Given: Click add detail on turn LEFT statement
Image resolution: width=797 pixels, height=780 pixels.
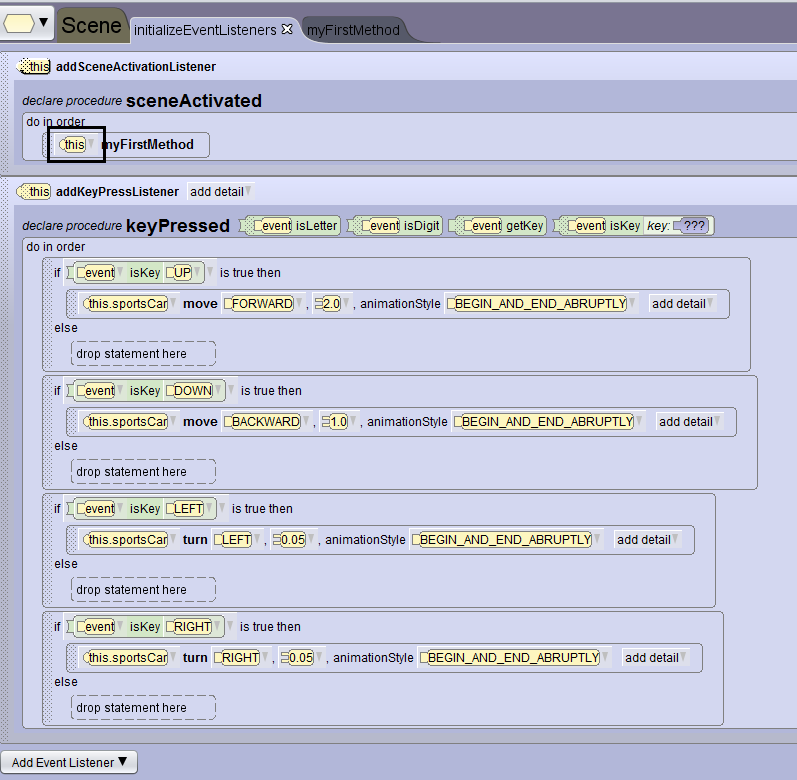Looking at the screenshot, I should 647,540.
